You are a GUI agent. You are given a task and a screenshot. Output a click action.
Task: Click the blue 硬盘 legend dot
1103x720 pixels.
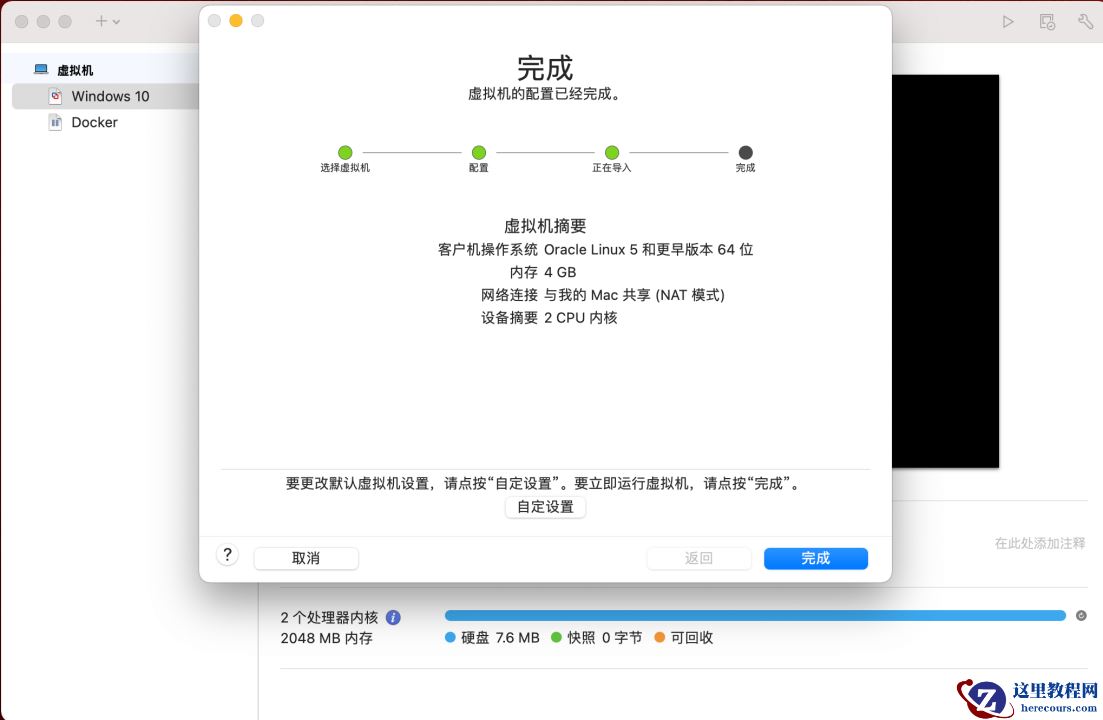[x=450, y=637]
